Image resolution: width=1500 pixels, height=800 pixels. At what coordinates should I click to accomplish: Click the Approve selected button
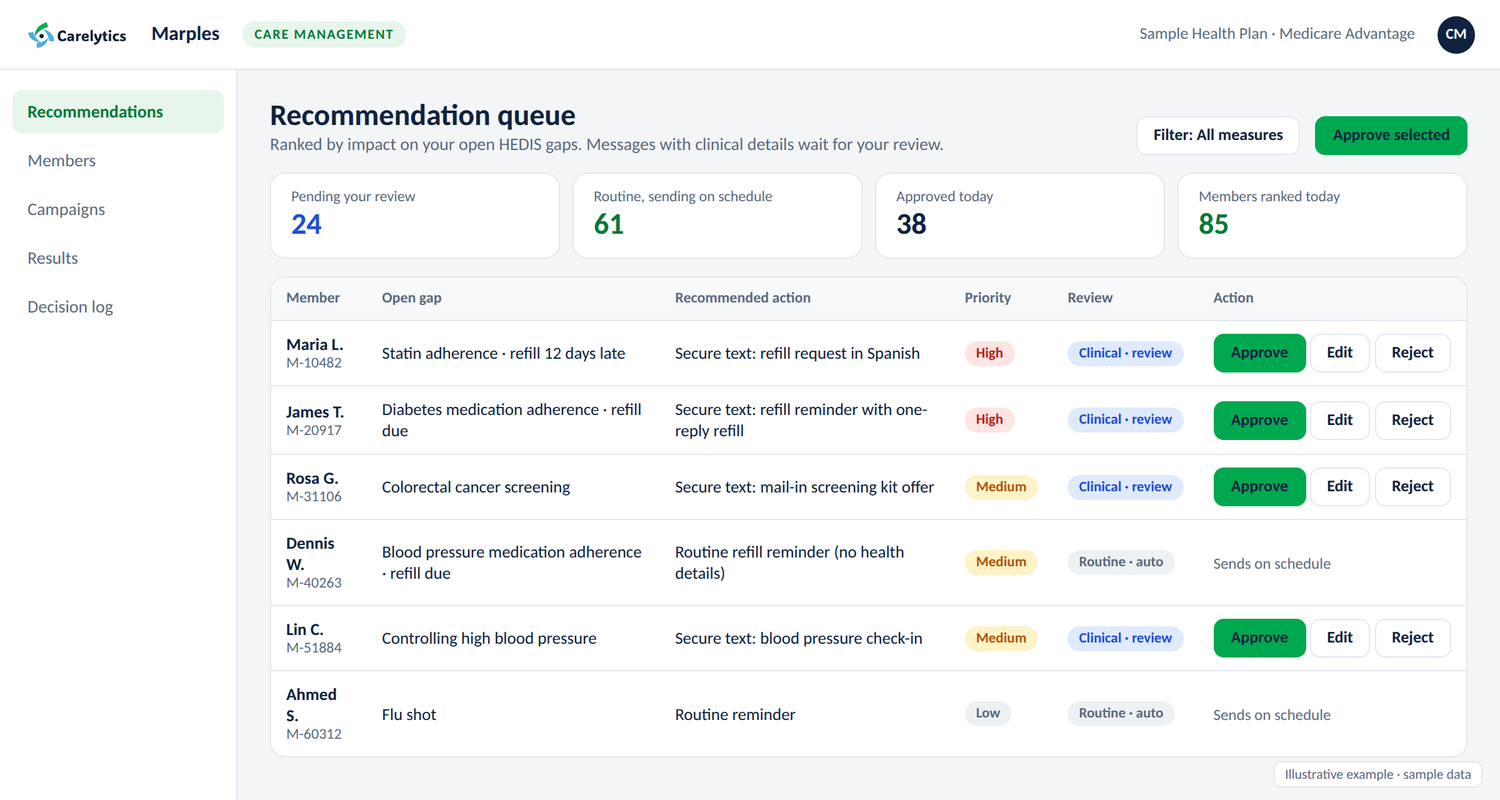click(1390, 135)
